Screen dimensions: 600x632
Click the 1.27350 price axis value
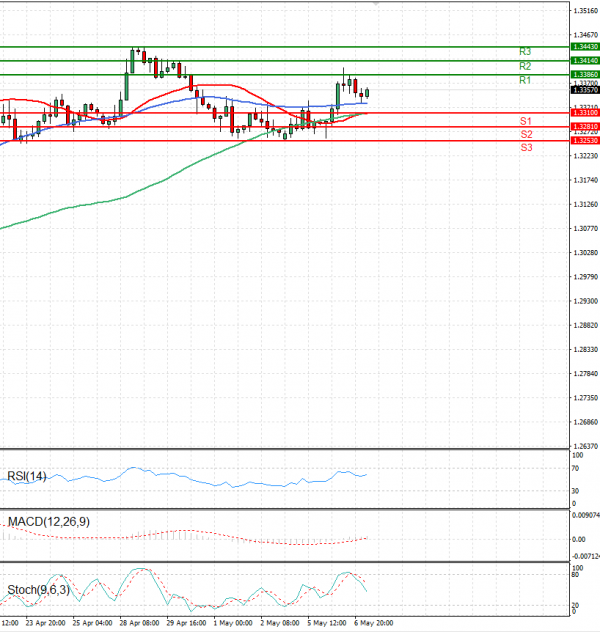[586, 398]
